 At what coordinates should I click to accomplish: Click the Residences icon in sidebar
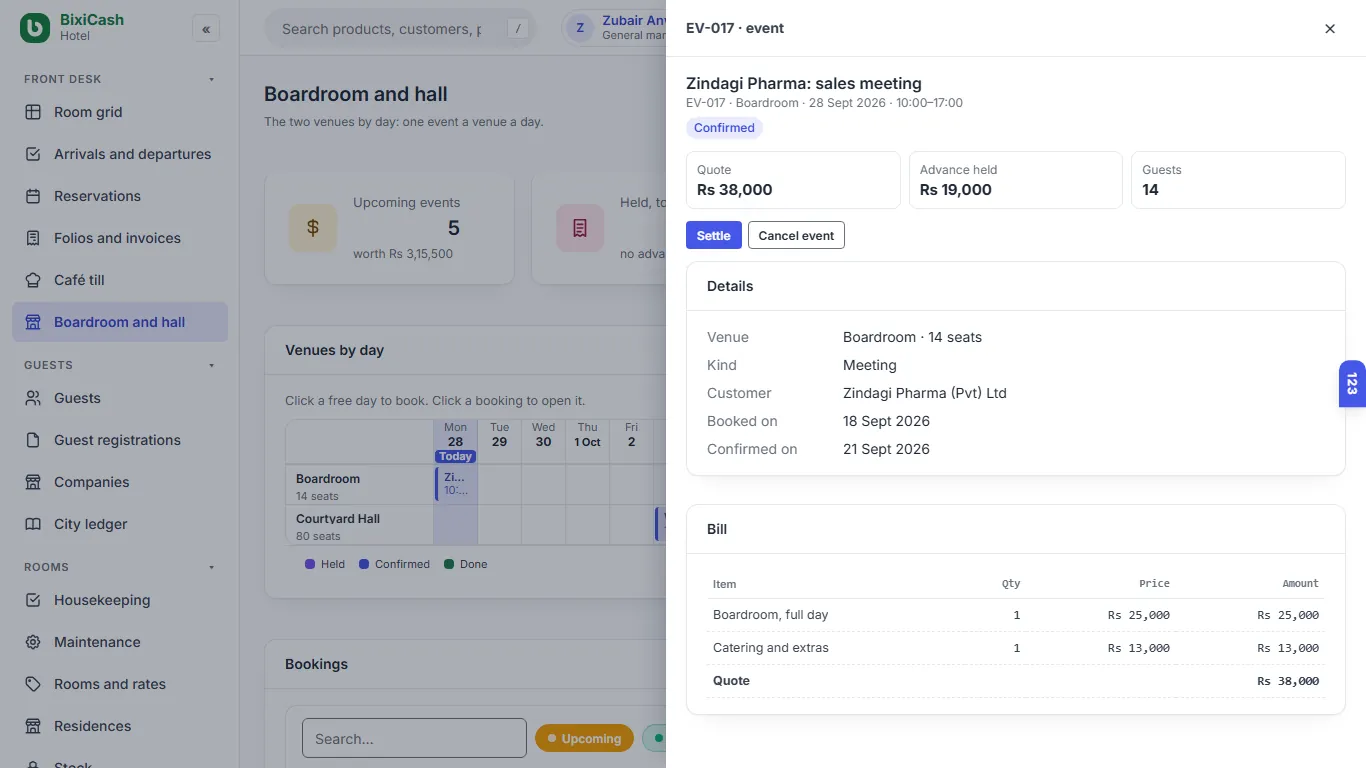pyautogui.click(x=33, y=726)
